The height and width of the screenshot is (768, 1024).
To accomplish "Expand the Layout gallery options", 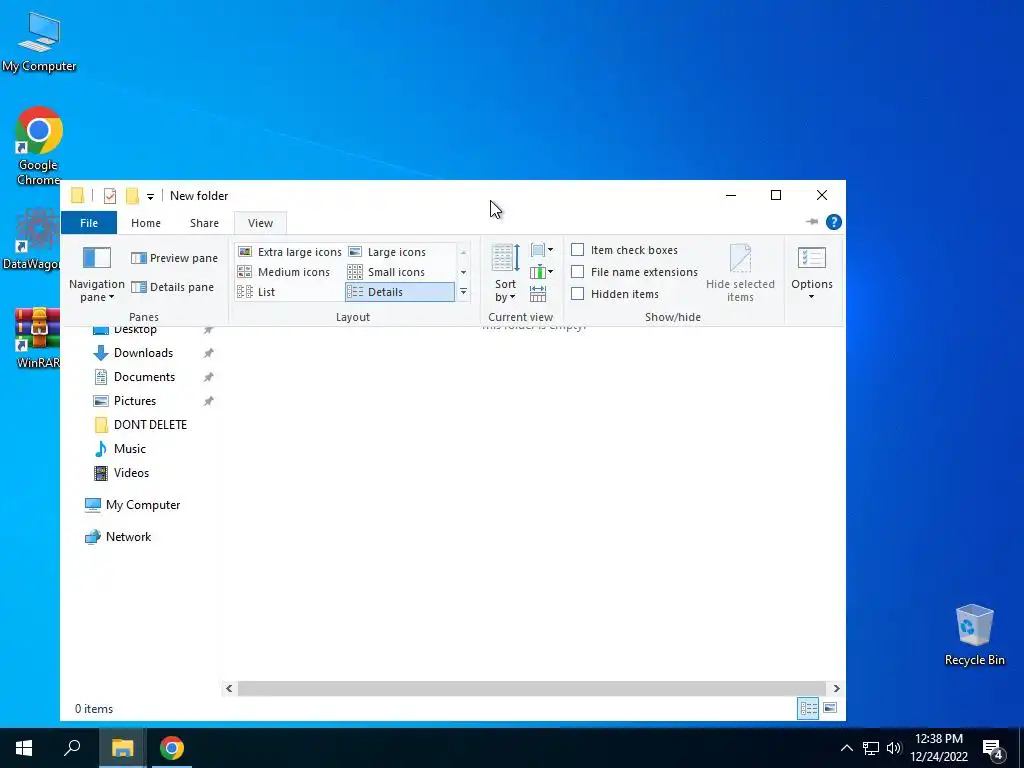I will (x=463, y=292).
